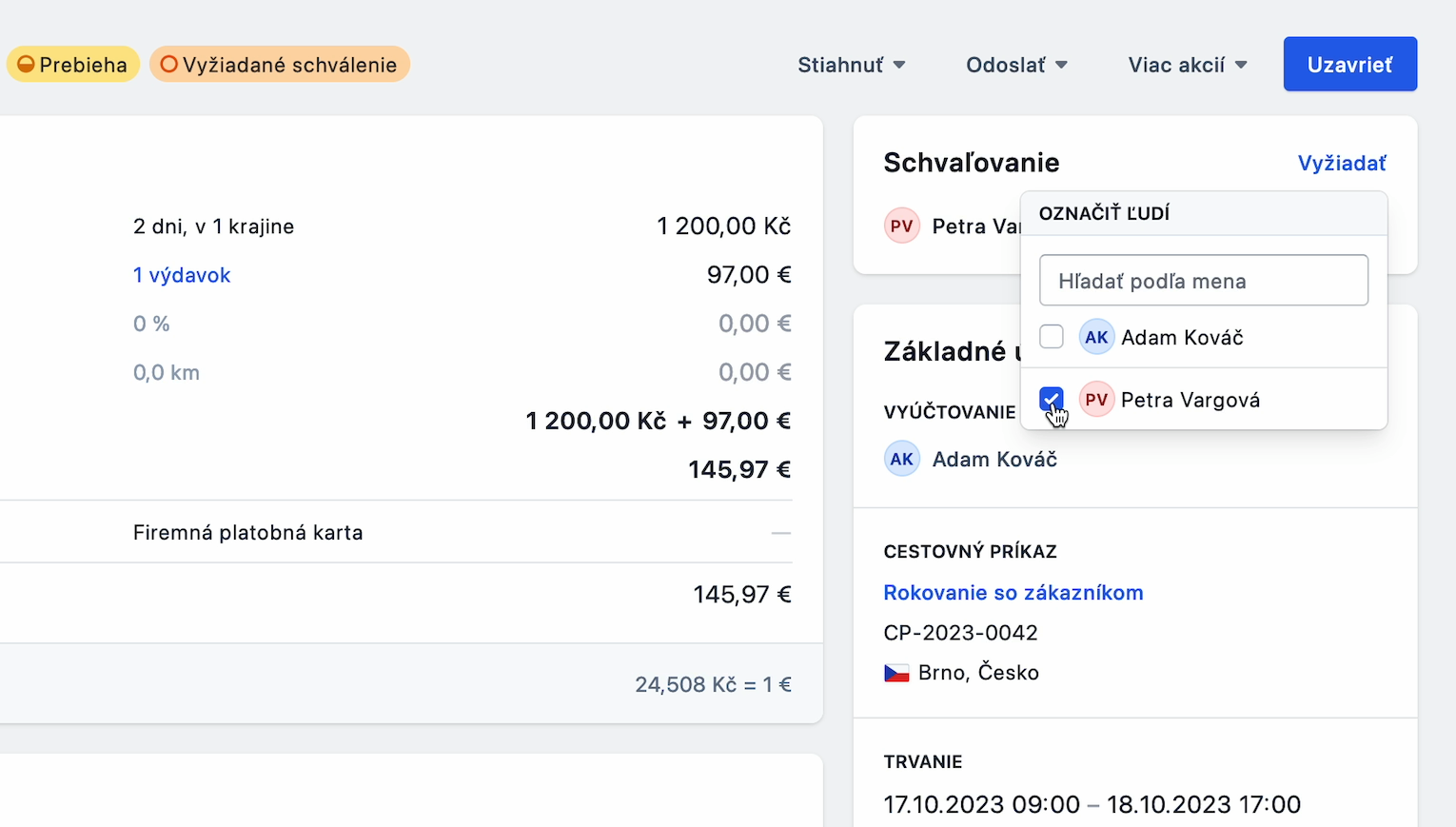The height and width of the screenshot is (827, 1456).
Task: Click the PV avatar under Schvaľovanie
Action: tap(901, 226)
